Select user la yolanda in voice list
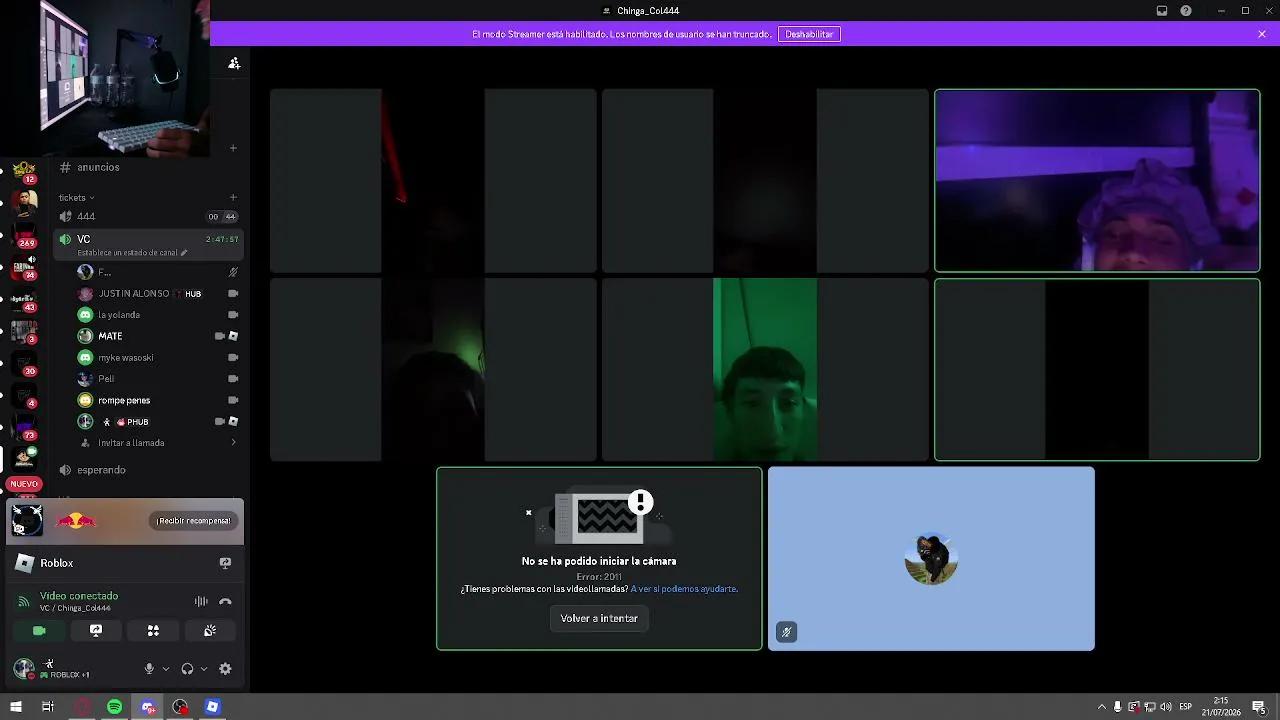This screenshot has width=1280, height=720. (x=158, y=315)
